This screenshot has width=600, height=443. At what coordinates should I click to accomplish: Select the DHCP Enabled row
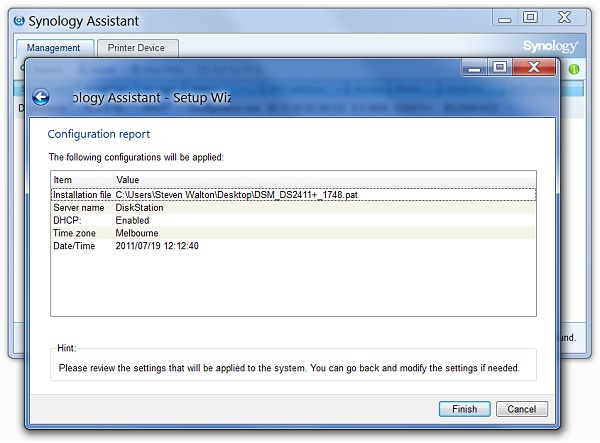[293, 220]
